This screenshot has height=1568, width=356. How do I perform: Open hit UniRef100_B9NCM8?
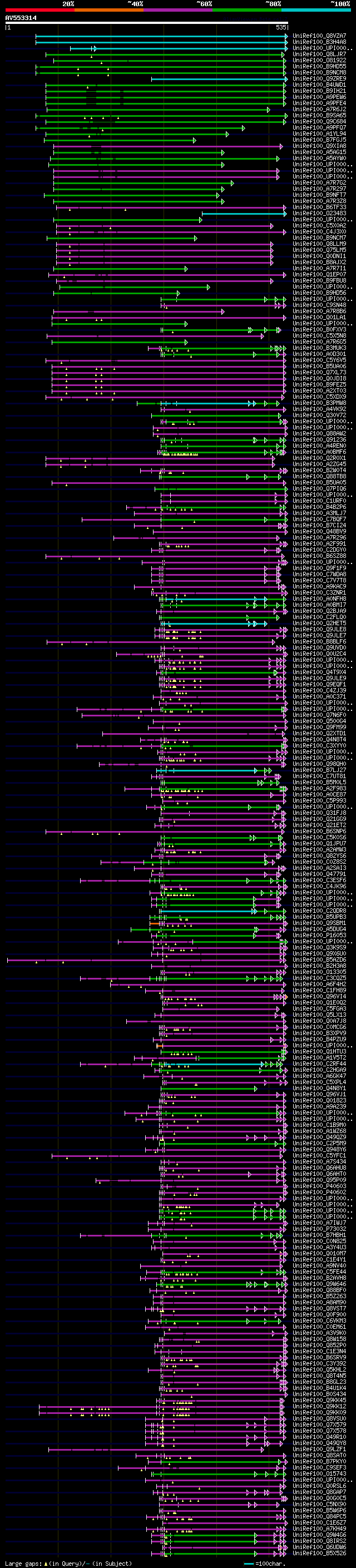(319, 72)
